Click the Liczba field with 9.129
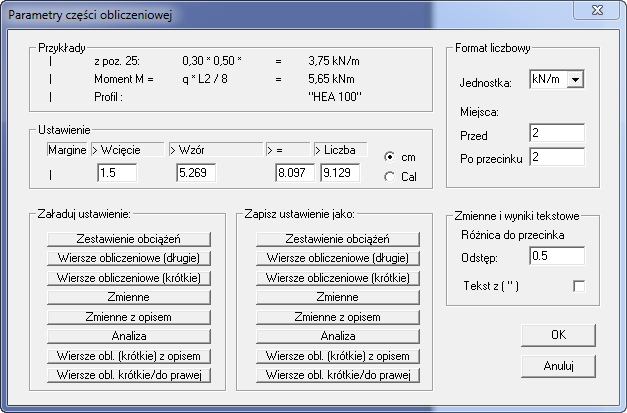 click(339, 174)
